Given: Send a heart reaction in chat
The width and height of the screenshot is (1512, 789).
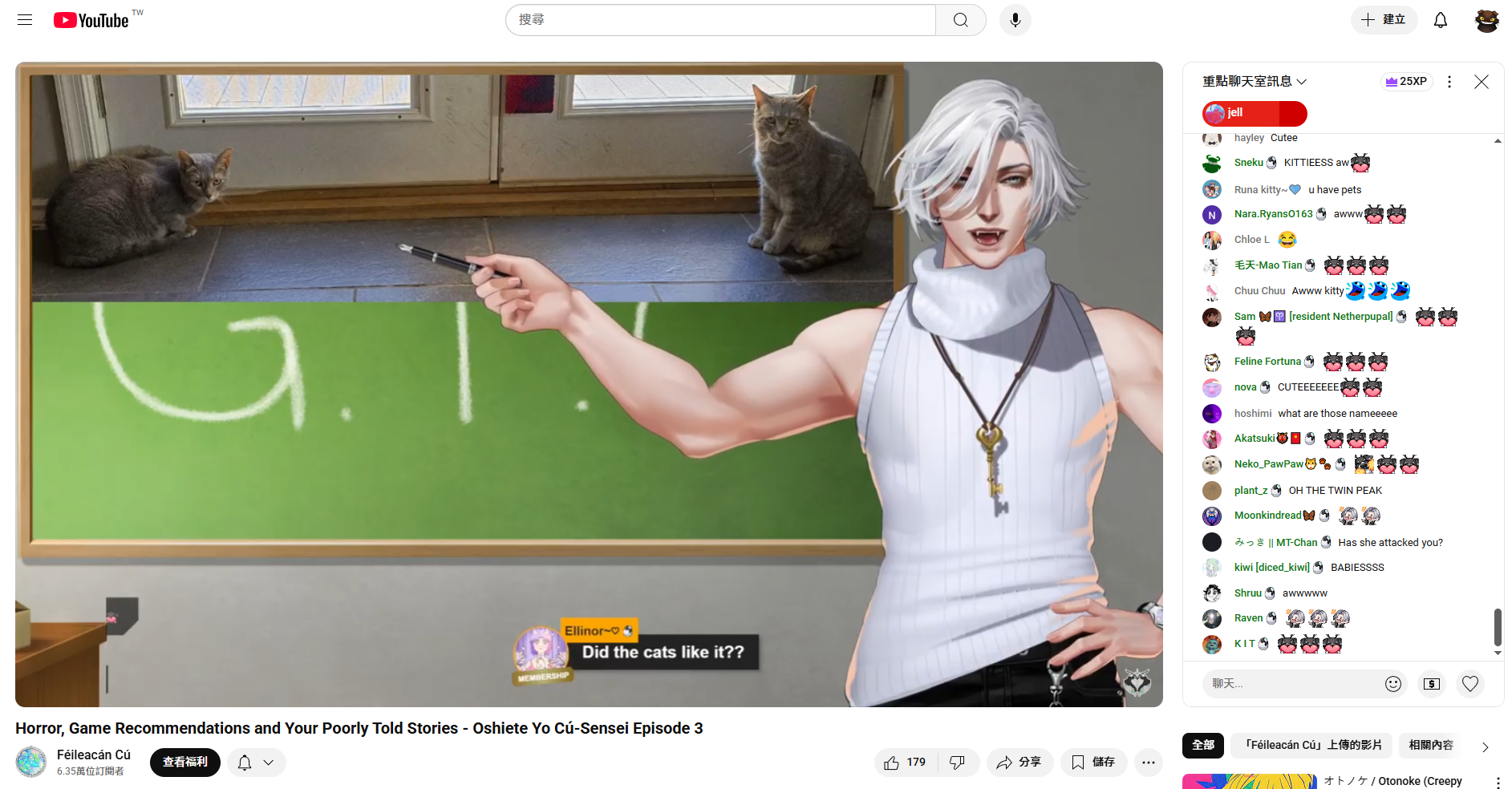Looking at the screenshot, I should tap(1469, 683).
